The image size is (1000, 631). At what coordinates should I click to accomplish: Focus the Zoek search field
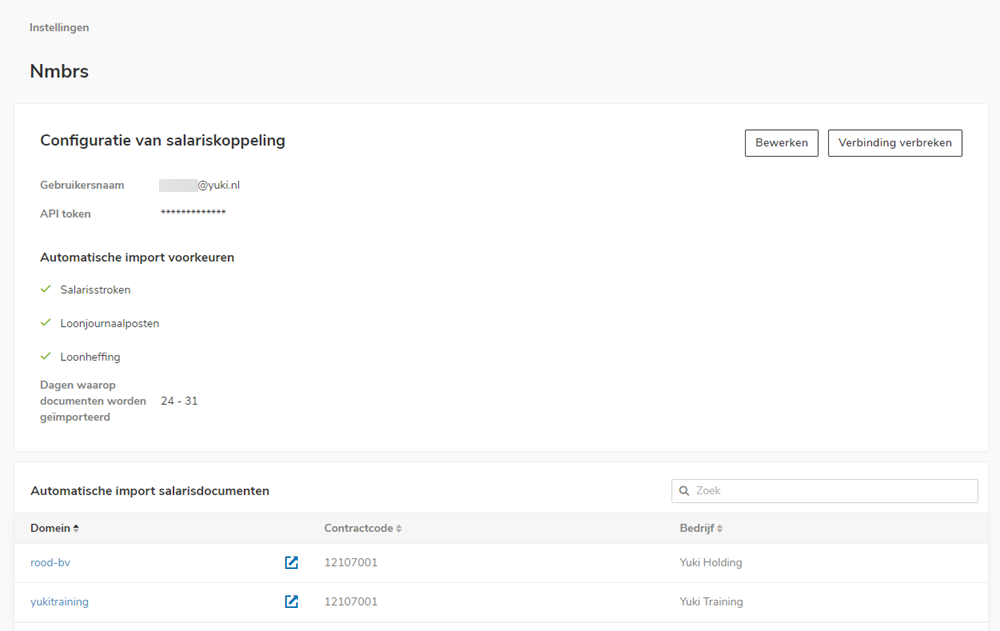click(825, 491)
